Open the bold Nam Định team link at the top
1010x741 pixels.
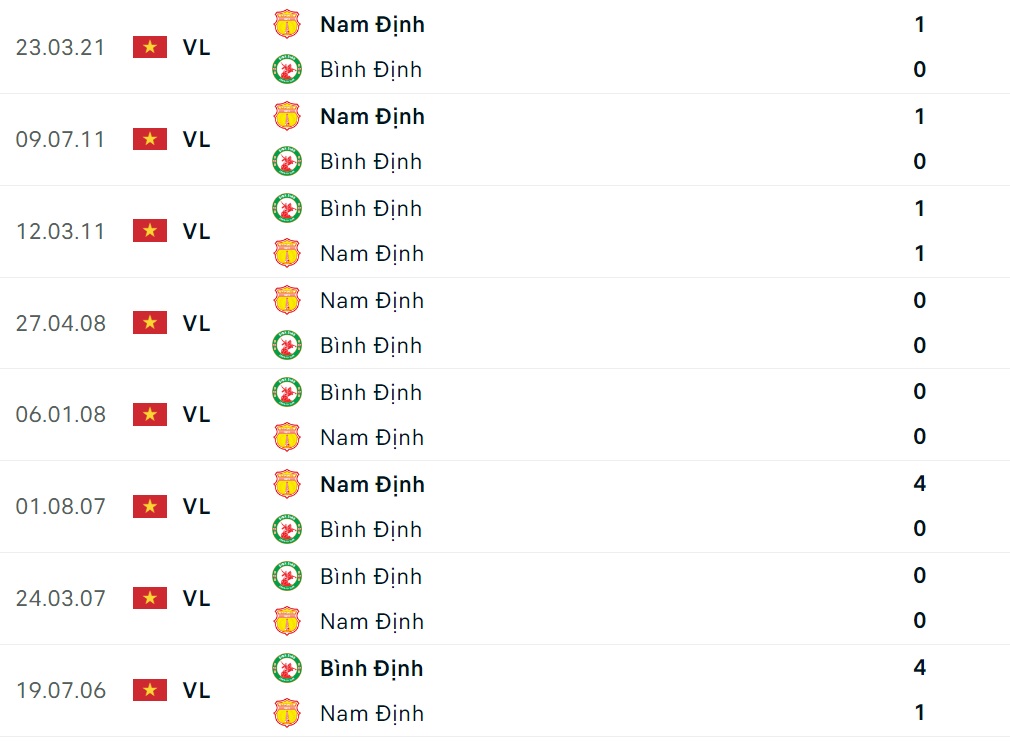click(x=372, y=24)
